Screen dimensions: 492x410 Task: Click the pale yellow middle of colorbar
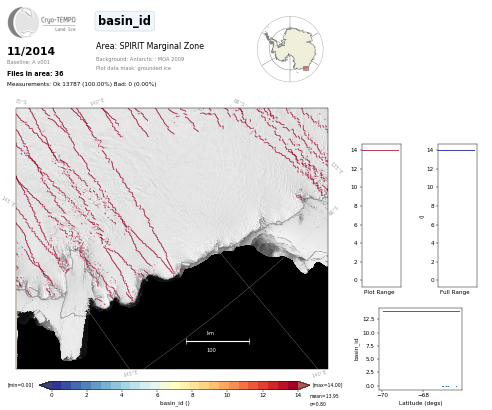point(174,385)
